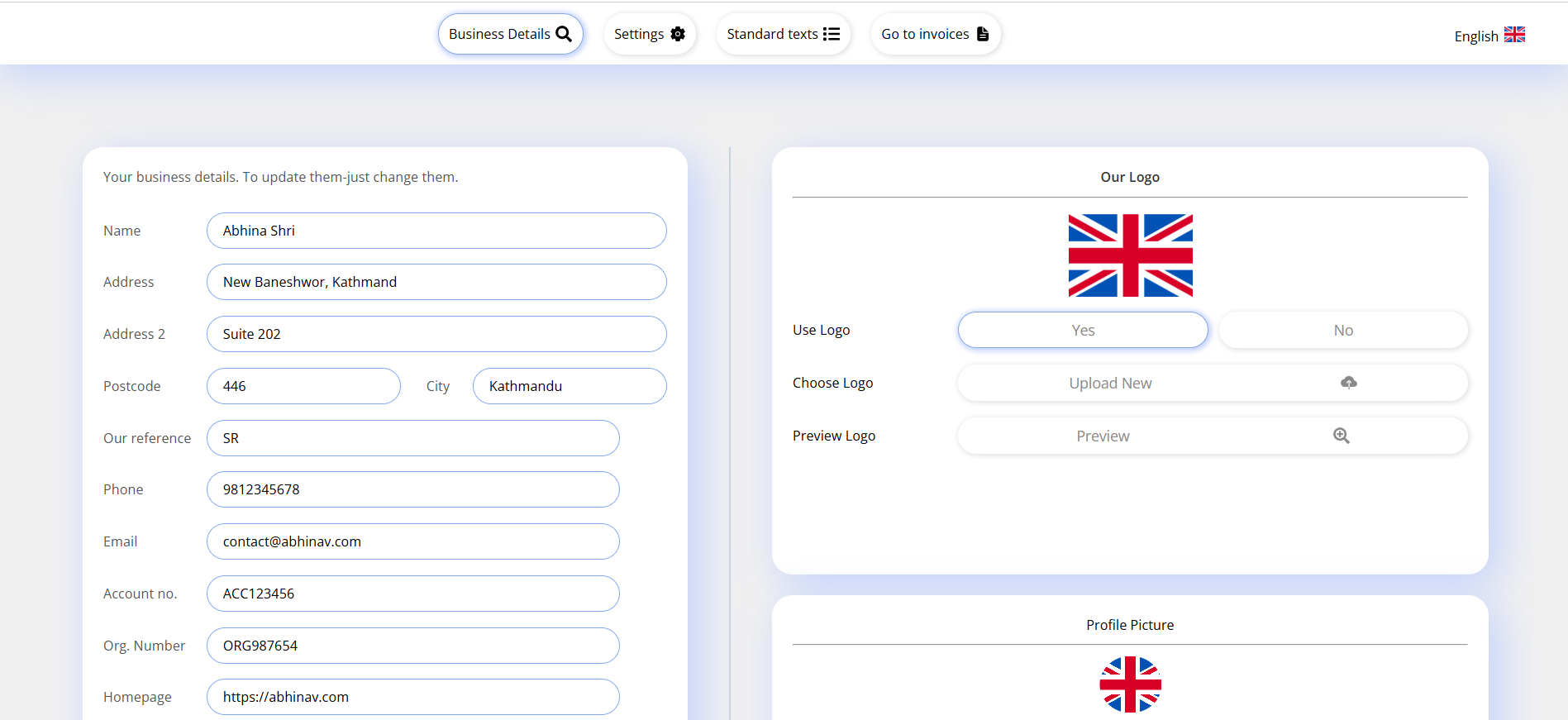
Task: Click the magnifier icon on Business Details
Action: (x=564, y=34)
